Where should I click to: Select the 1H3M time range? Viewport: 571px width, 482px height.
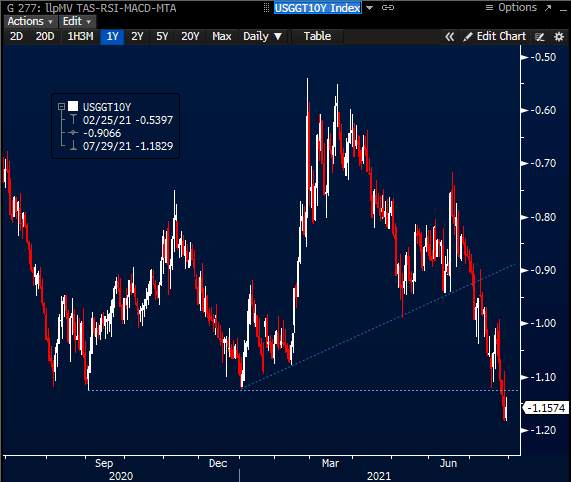(80, 36)
